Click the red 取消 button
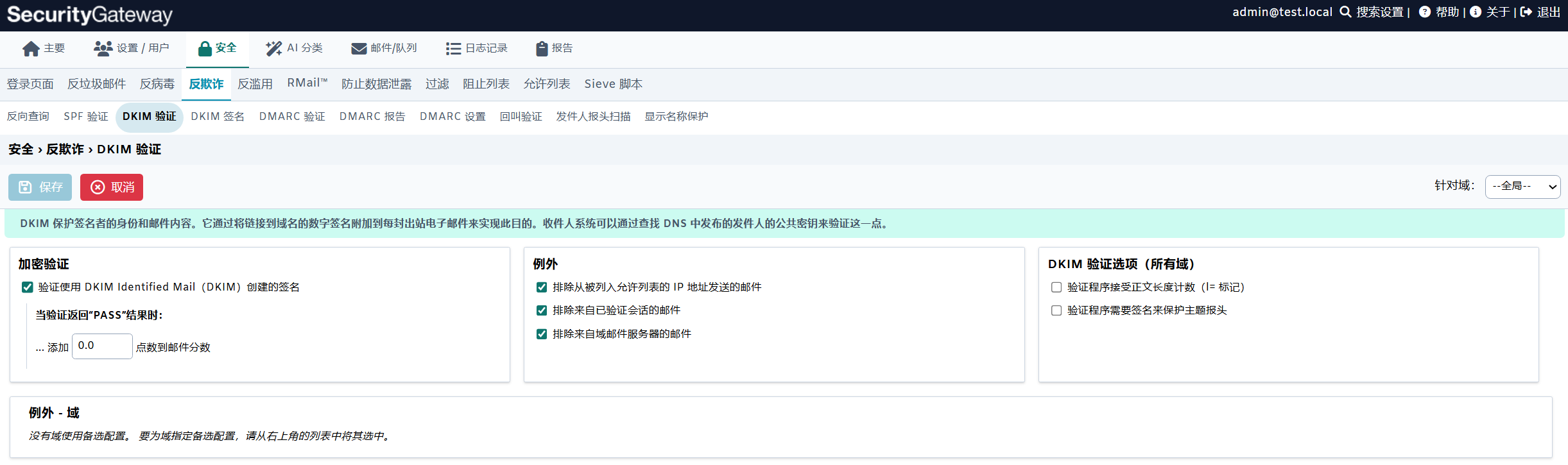This screenshot has height=465, width=1568. pyautogui.click(x=112, y=187)
